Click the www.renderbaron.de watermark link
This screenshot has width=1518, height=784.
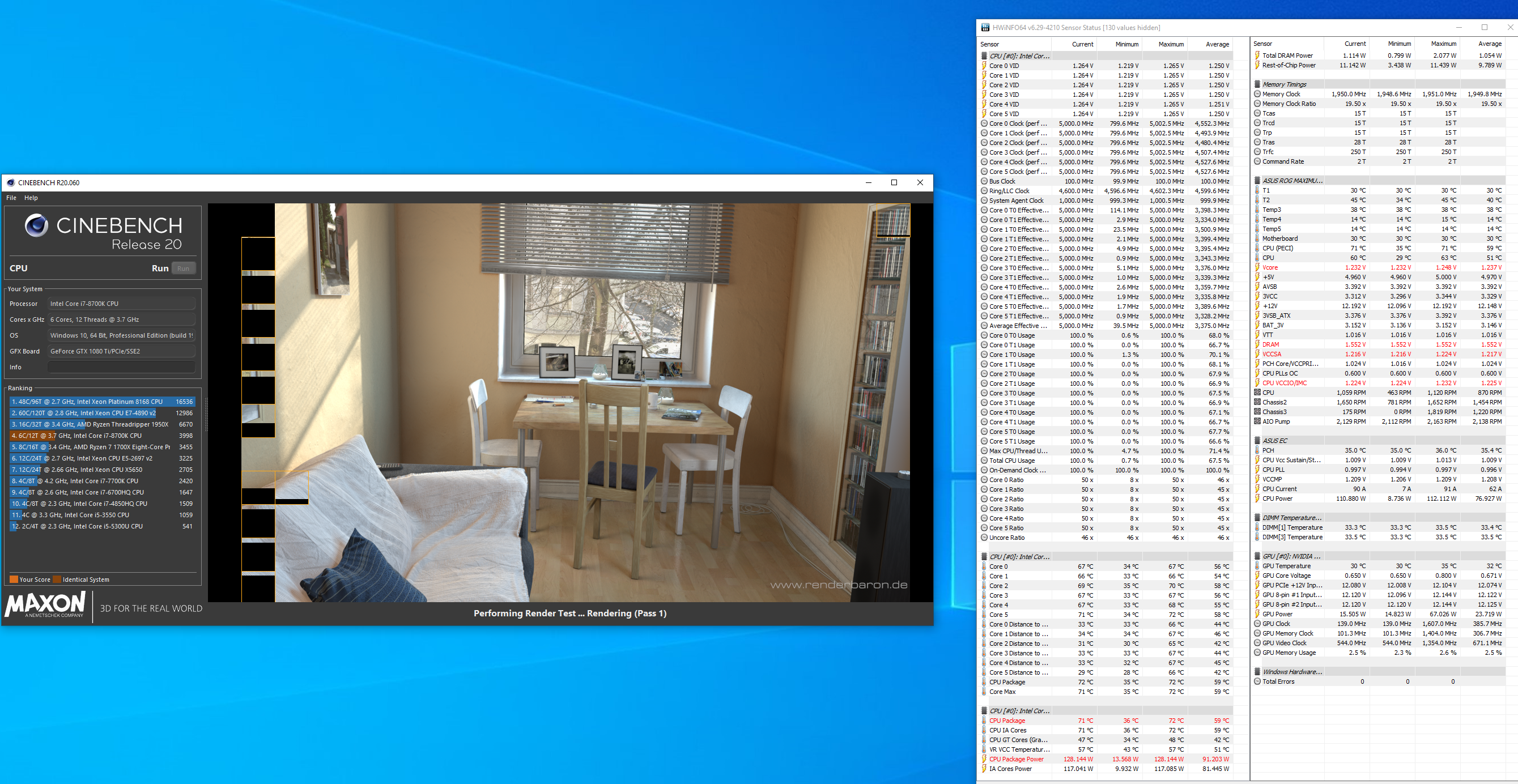click(x=839, y=585)
